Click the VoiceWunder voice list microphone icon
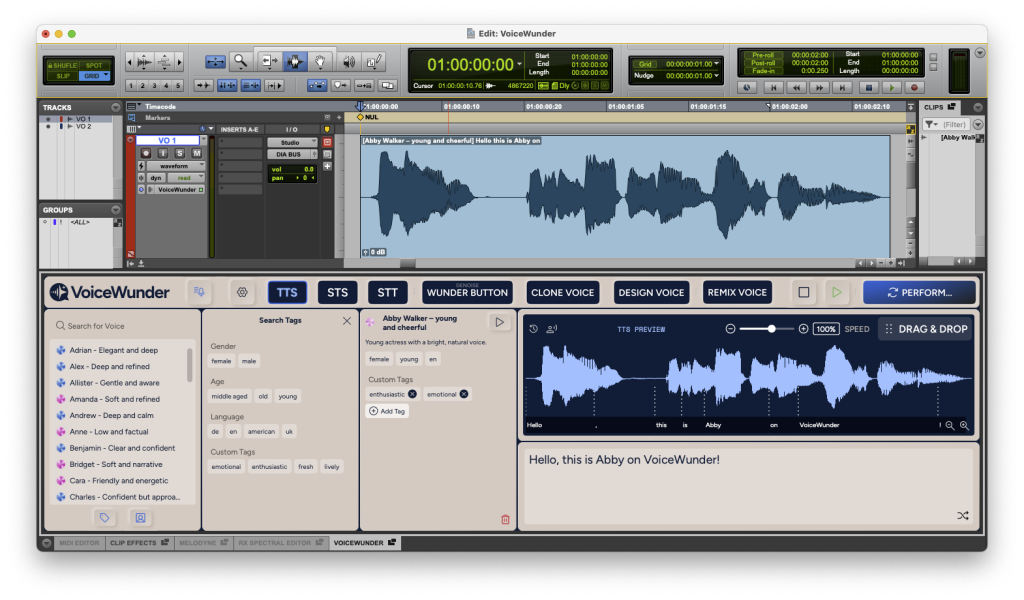The height and width of the screenshot is (600, 1024). [x=199, y=292]
